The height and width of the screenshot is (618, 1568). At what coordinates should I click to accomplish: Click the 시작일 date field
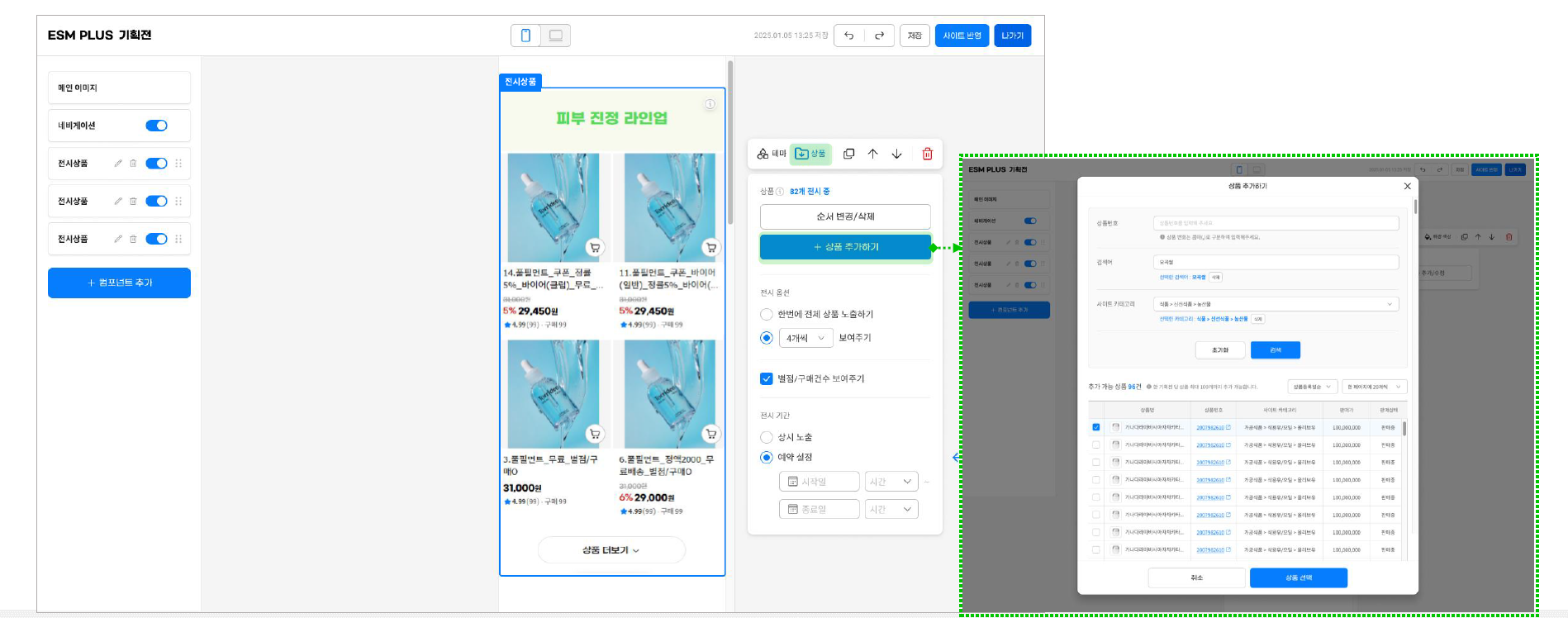pyautogui.click(x=819, y=482)
